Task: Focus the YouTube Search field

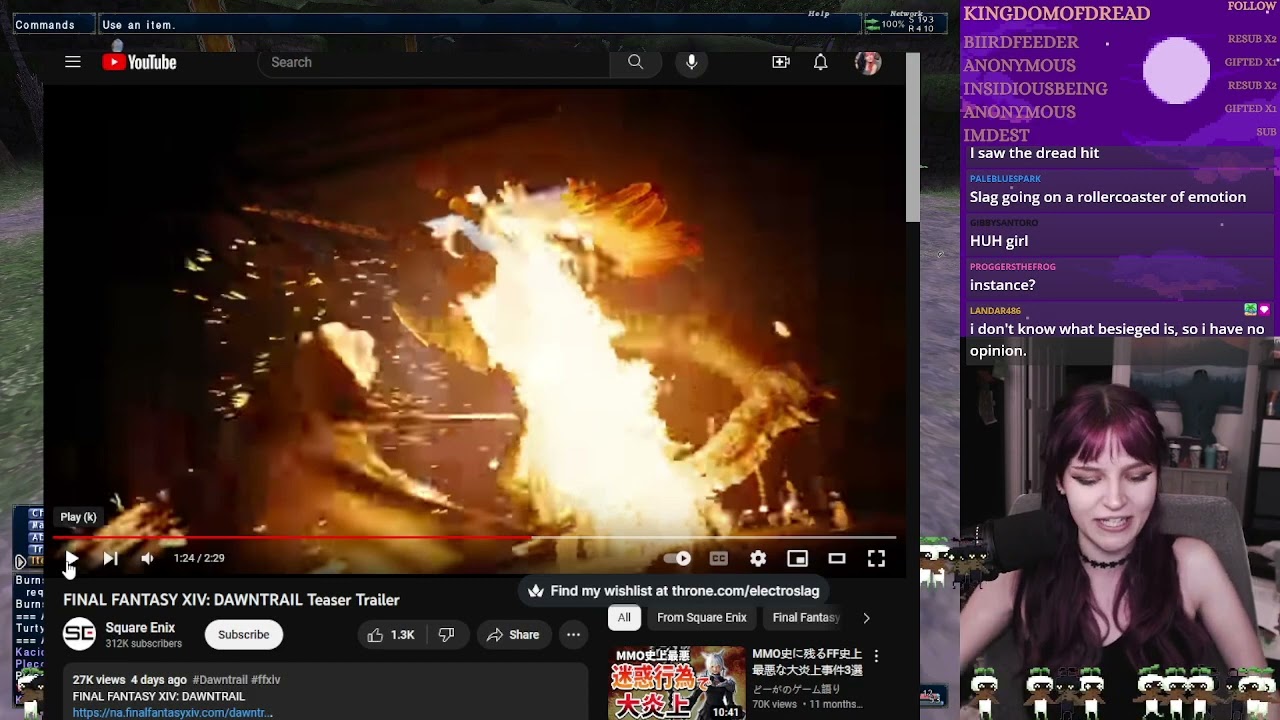Action: pos(435,62)
